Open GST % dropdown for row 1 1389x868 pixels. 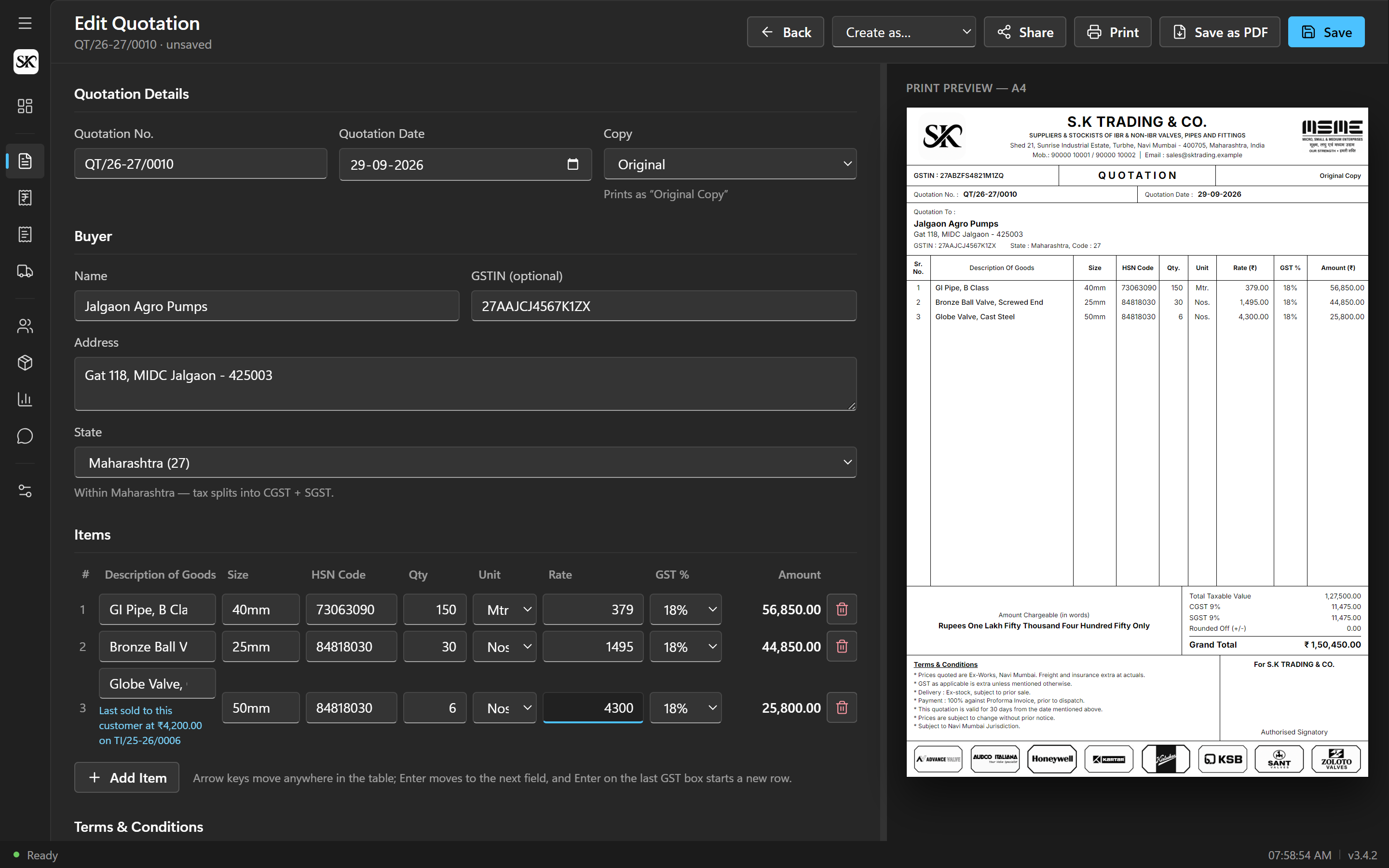point(685,609)
